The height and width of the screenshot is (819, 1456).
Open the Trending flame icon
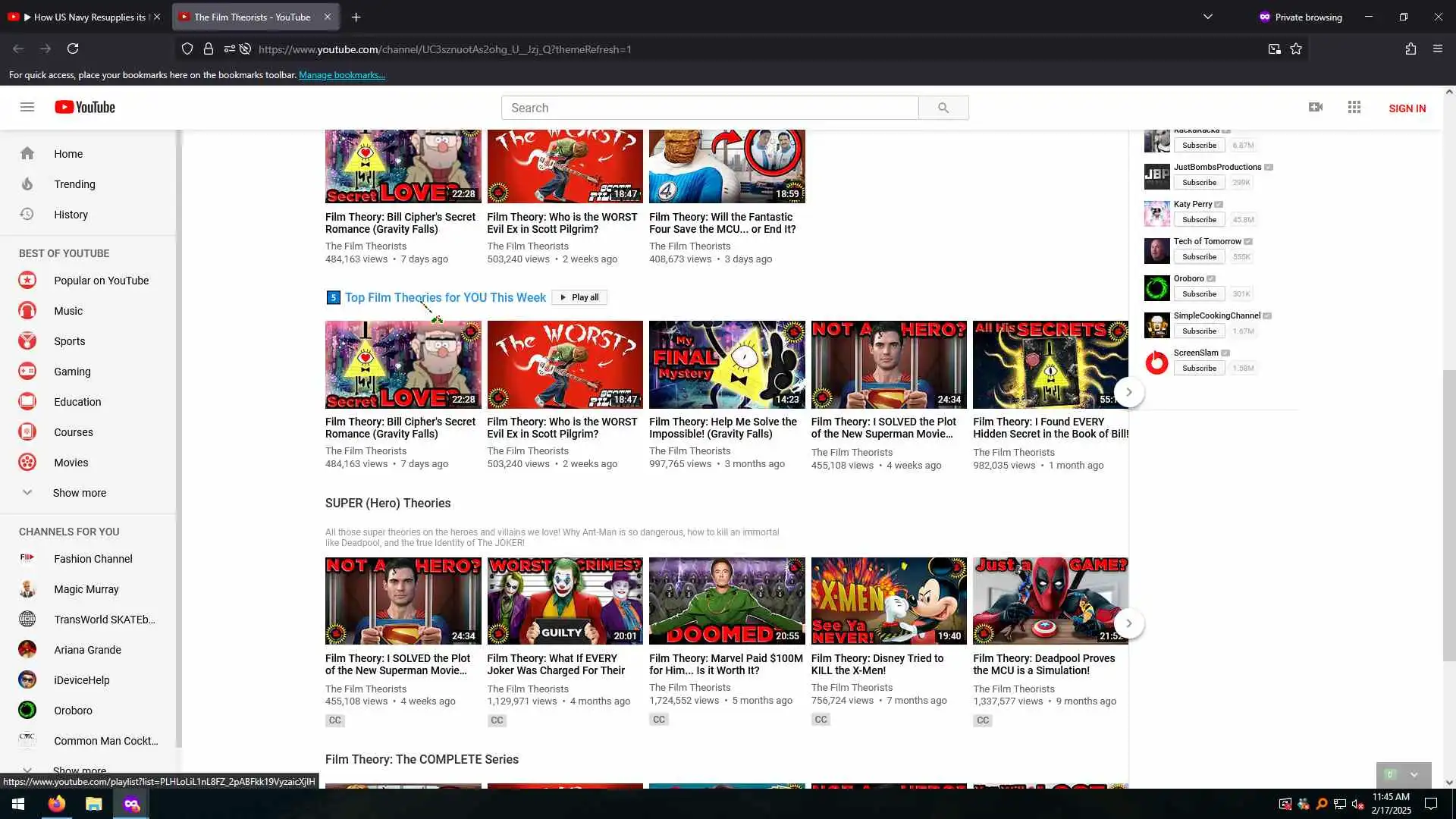[x=27, y=184]
